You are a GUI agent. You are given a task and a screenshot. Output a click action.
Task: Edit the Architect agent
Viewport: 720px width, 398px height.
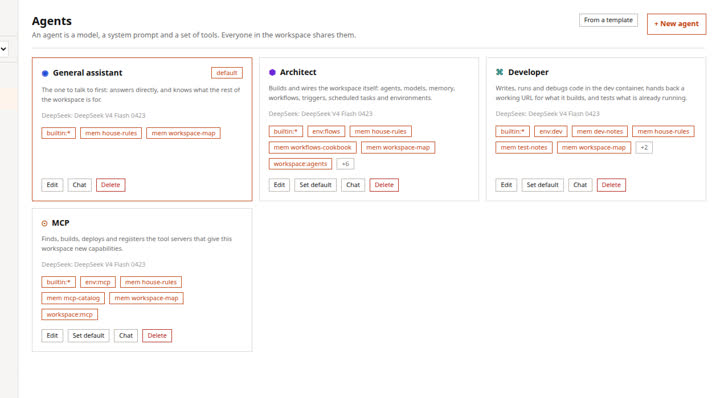tap(279, 185)
